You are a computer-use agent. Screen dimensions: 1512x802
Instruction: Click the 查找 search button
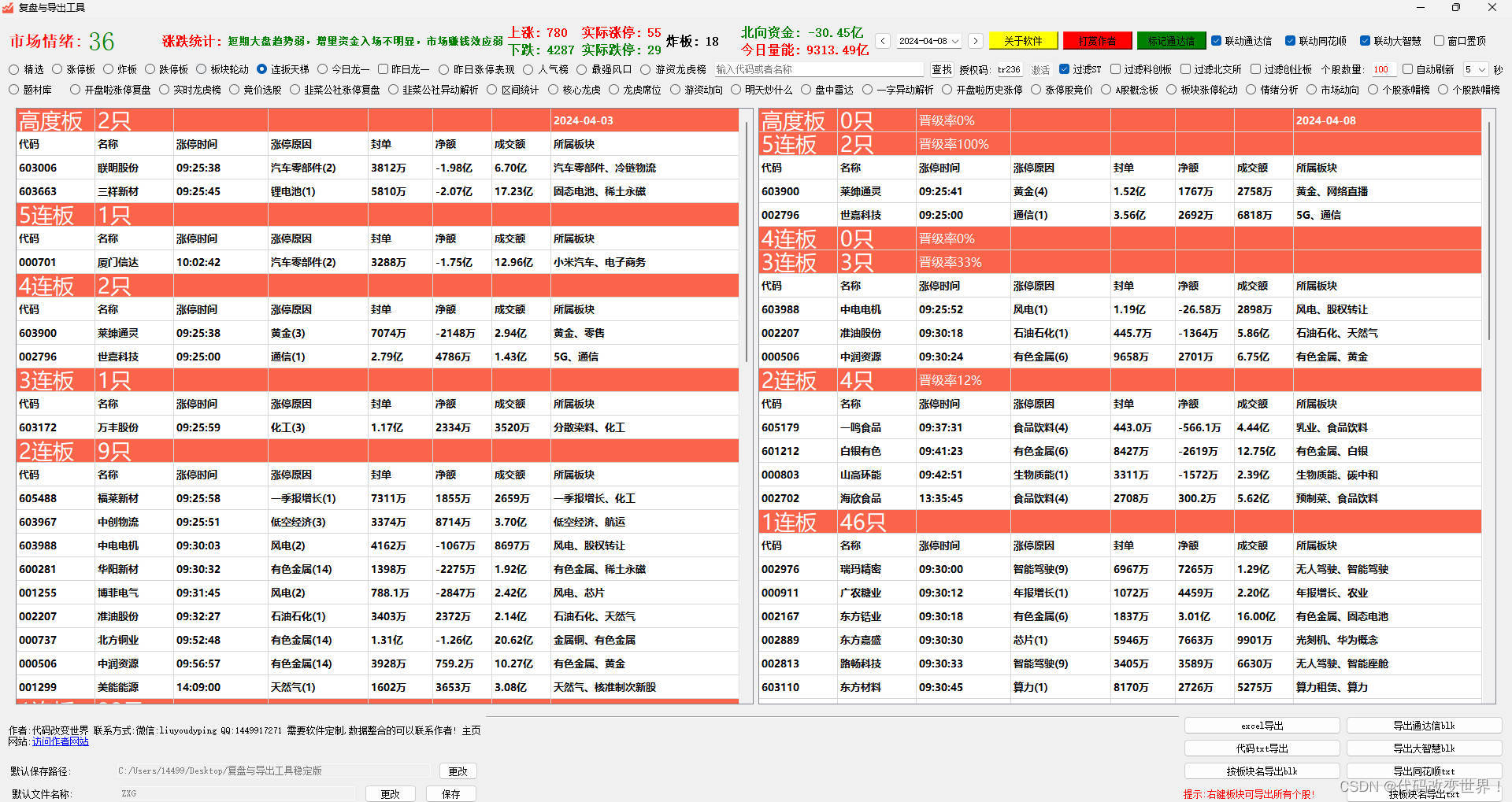[941, 69]
